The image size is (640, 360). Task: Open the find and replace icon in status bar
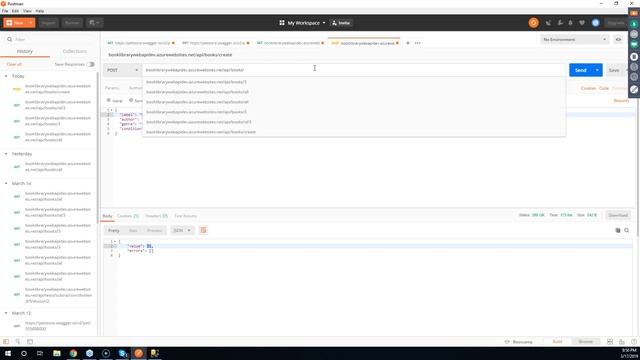[18, 342]
